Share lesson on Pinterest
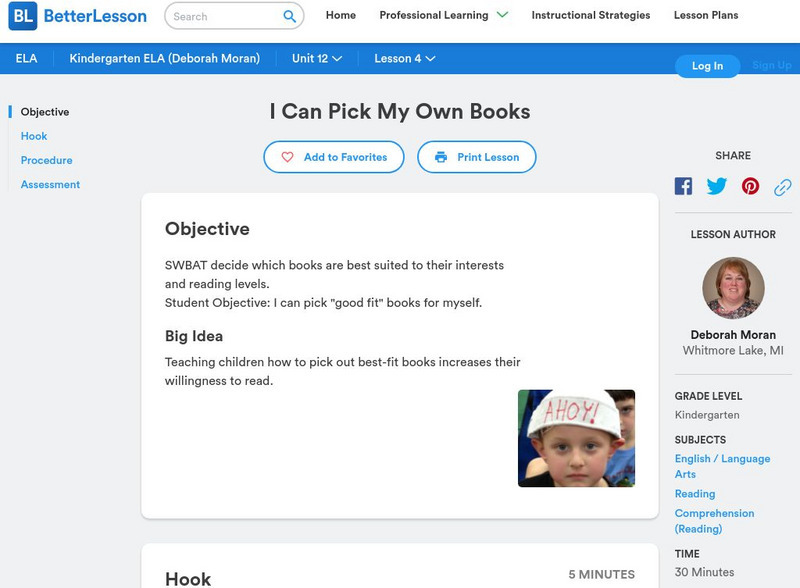This screenshot has width=800, height=588. [750, 186]
